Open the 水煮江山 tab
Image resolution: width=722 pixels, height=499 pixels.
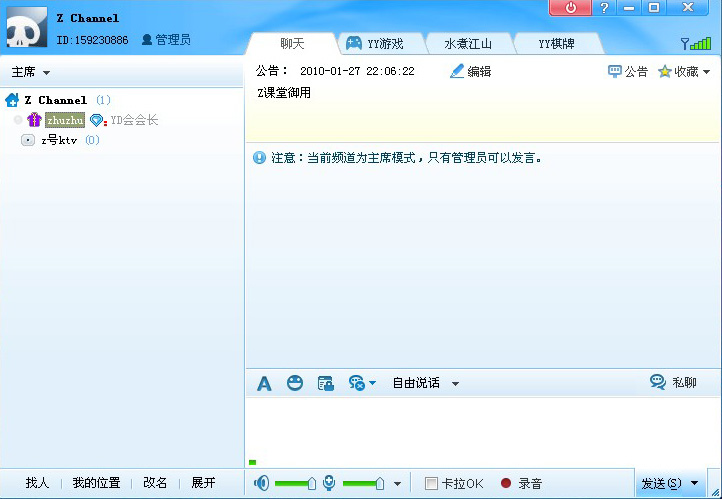point(468,44)
